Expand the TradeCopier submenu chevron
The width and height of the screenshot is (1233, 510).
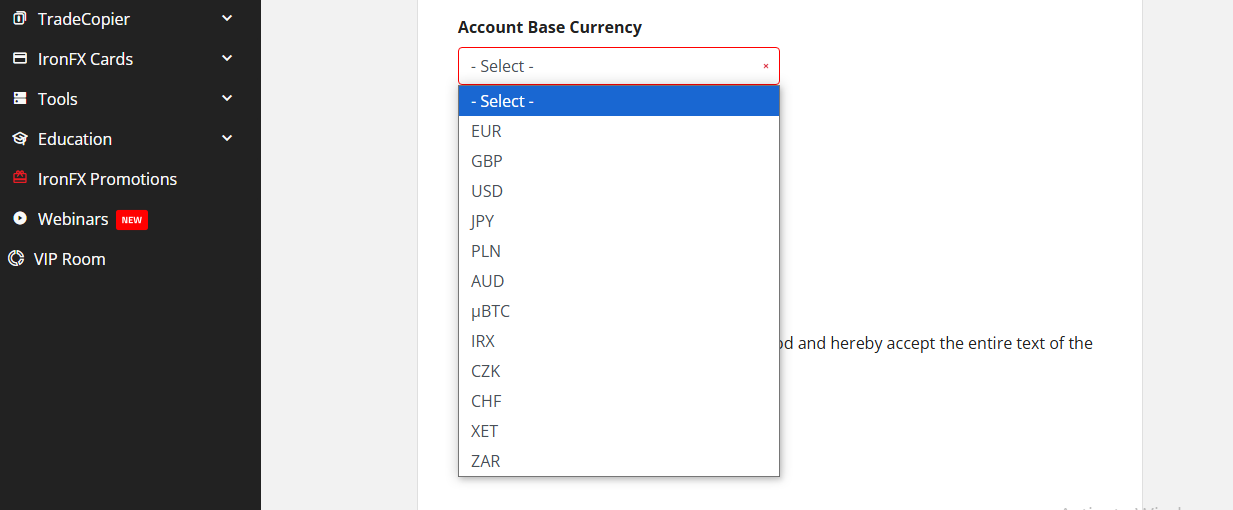click(x=227, y=18)
